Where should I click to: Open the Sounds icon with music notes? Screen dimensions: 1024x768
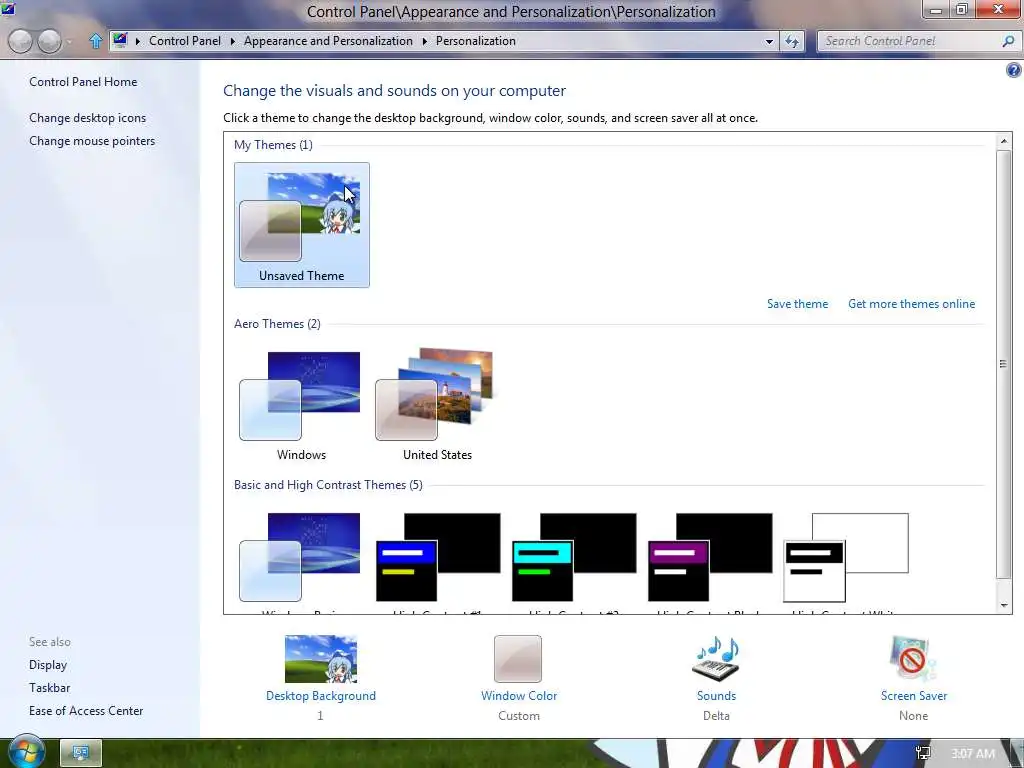716,659
